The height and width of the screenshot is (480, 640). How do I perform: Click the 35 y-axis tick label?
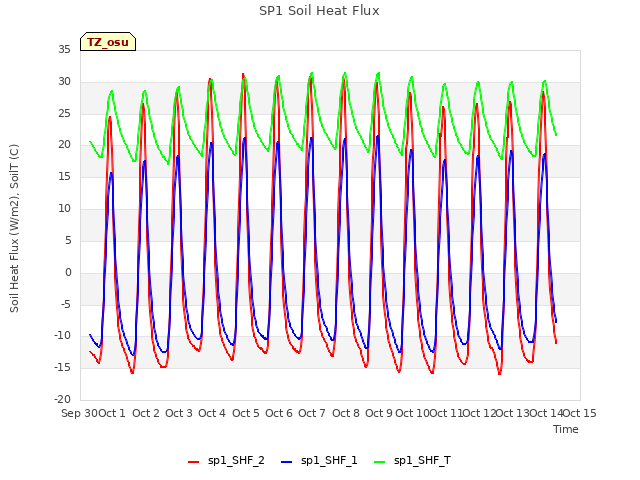[64, 50]
